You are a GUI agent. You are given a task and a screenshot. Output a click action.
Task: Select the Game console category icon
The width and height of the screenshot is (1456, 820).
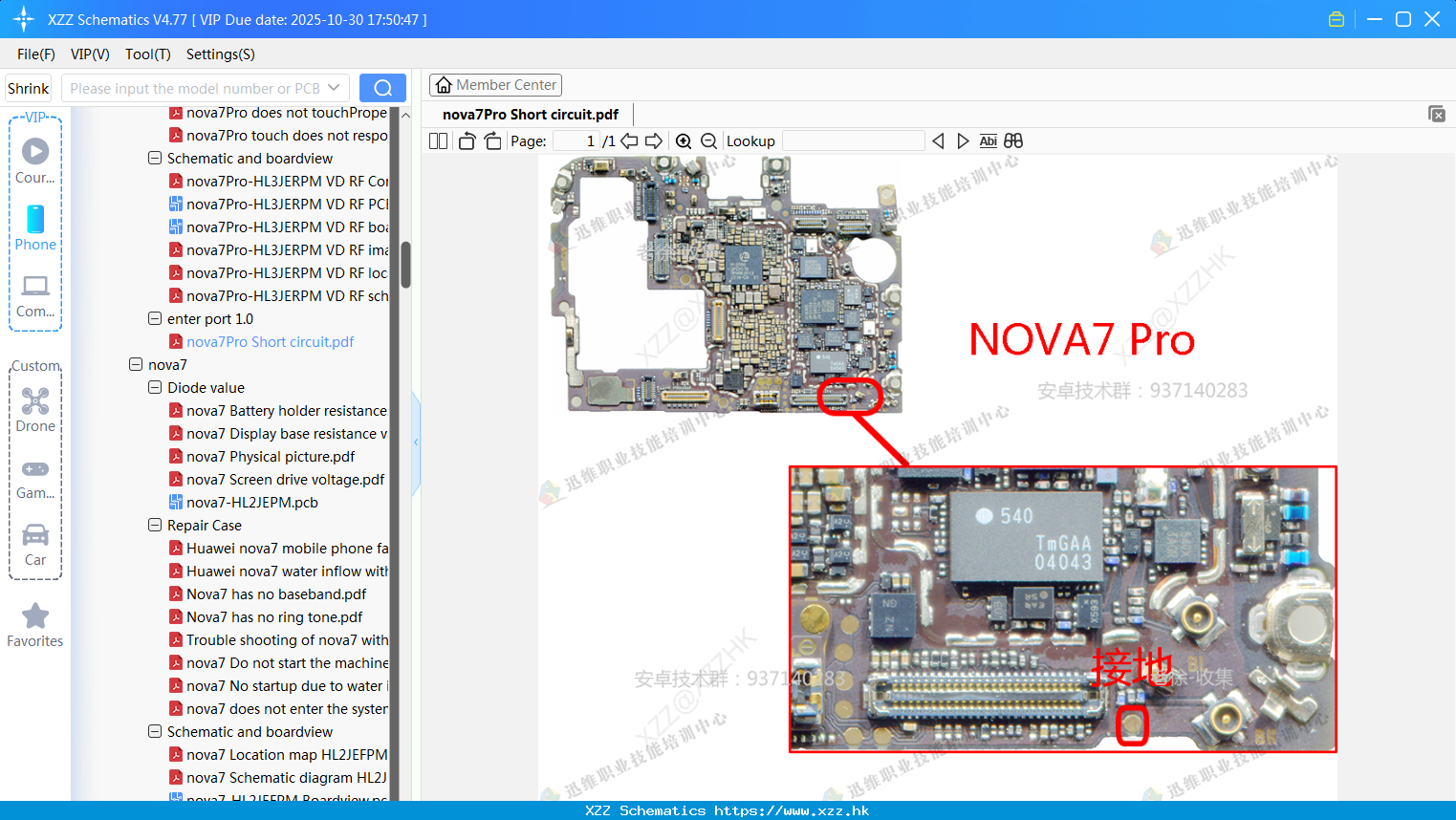(x=35, y=479)
